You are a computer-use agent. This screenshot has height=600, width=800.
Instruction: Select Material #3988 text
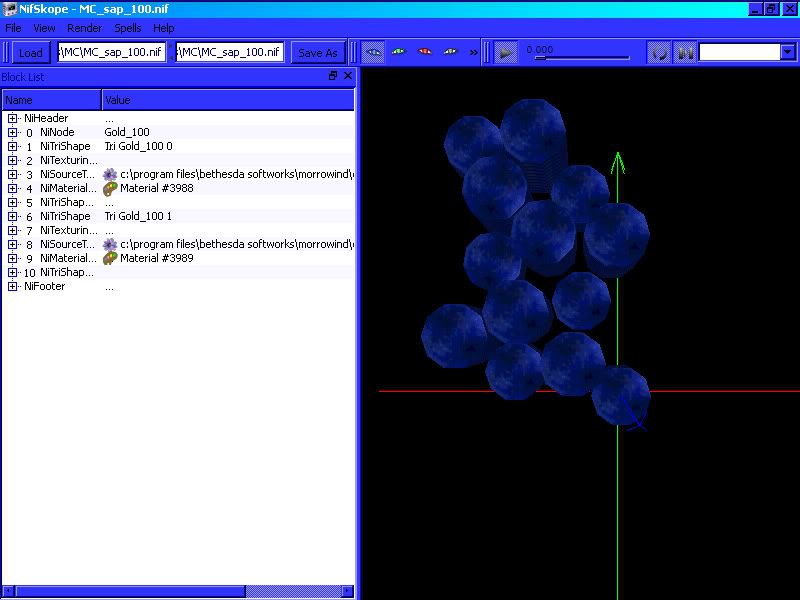157,188
